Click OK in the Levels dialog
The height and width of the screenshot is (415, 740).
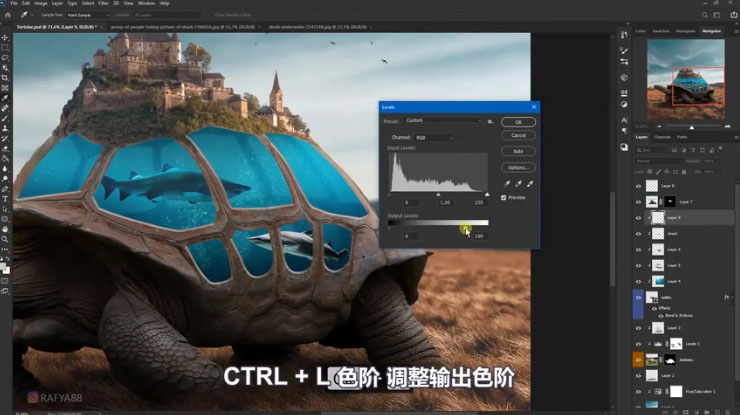tap(517, 122)
